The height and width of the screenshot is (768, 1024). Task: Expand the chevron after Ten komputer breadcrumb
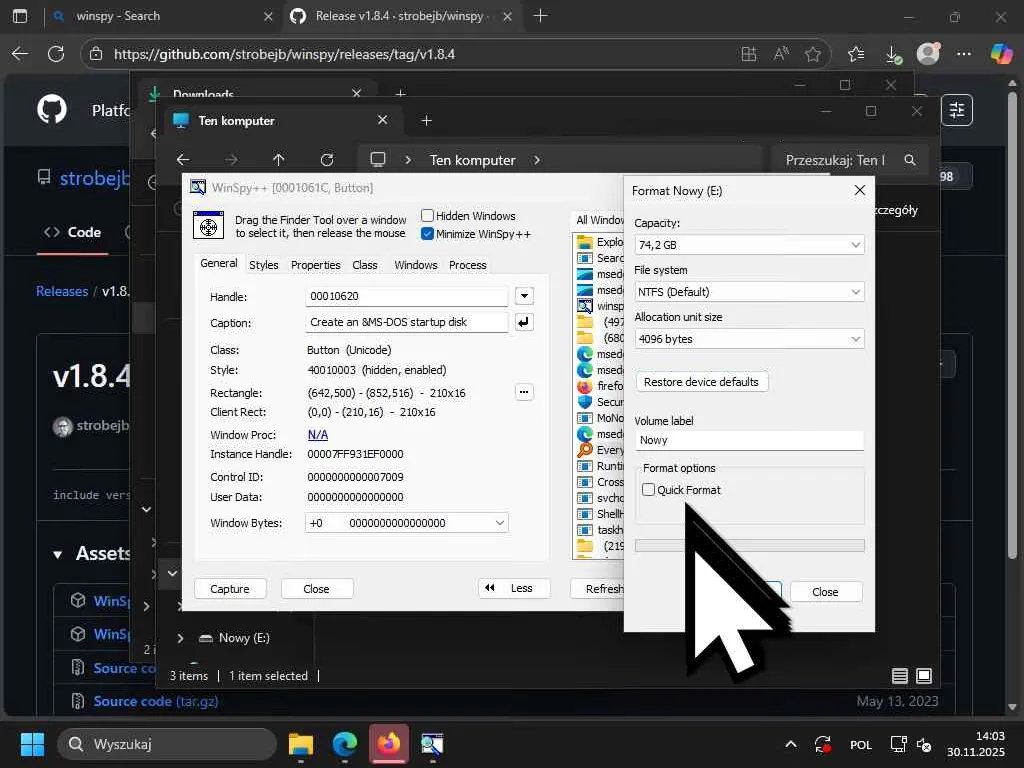tap(537, 160)
